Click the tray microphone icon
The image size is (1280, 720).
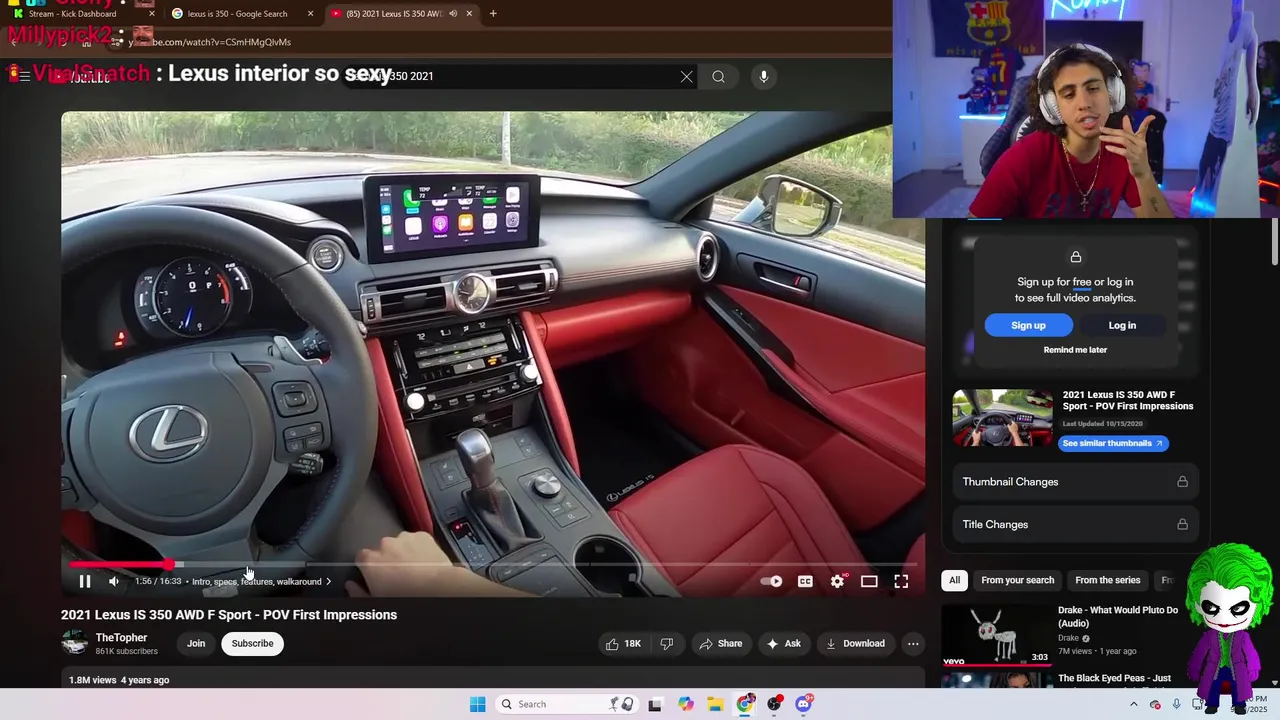[1176, 704]
